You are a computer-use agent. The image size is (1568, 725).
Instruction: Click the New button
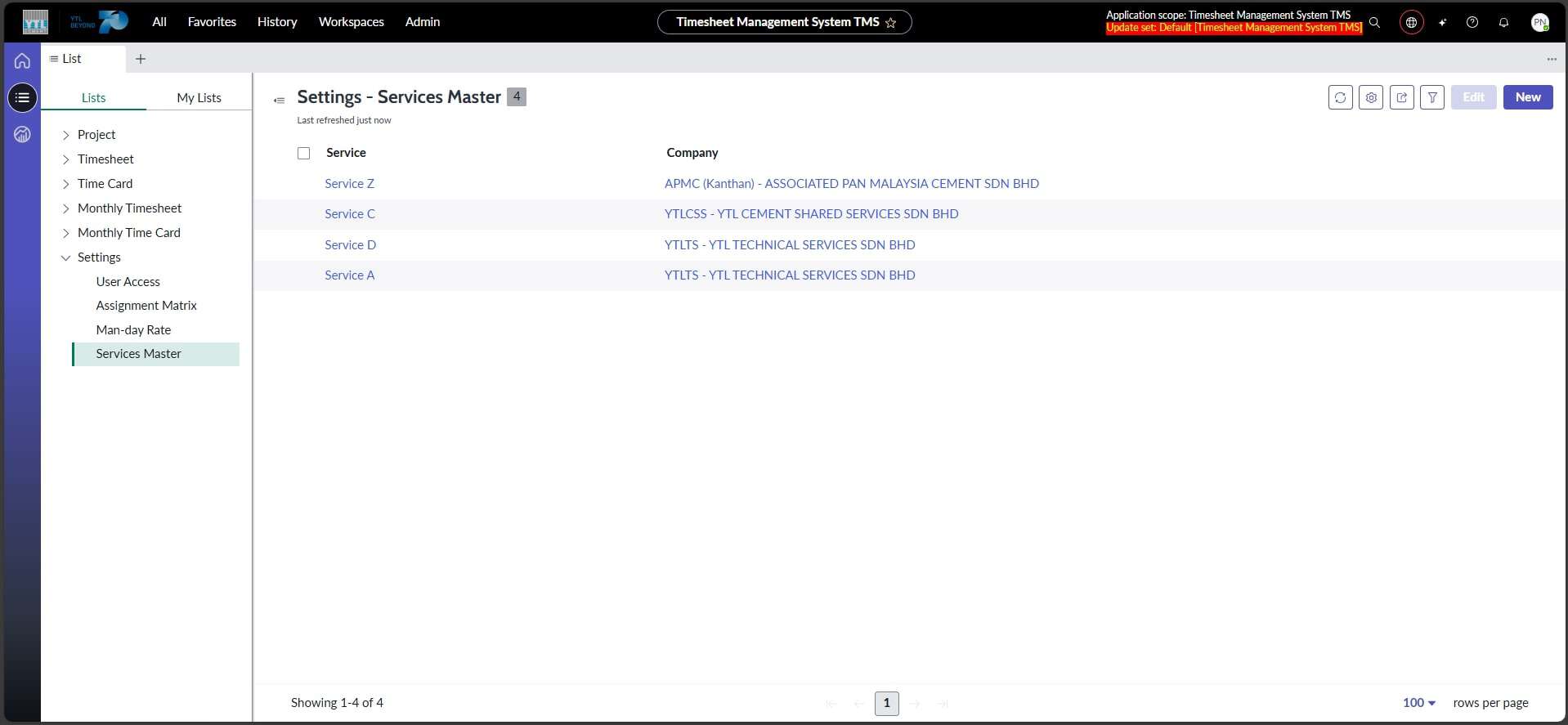point(1527,97)
